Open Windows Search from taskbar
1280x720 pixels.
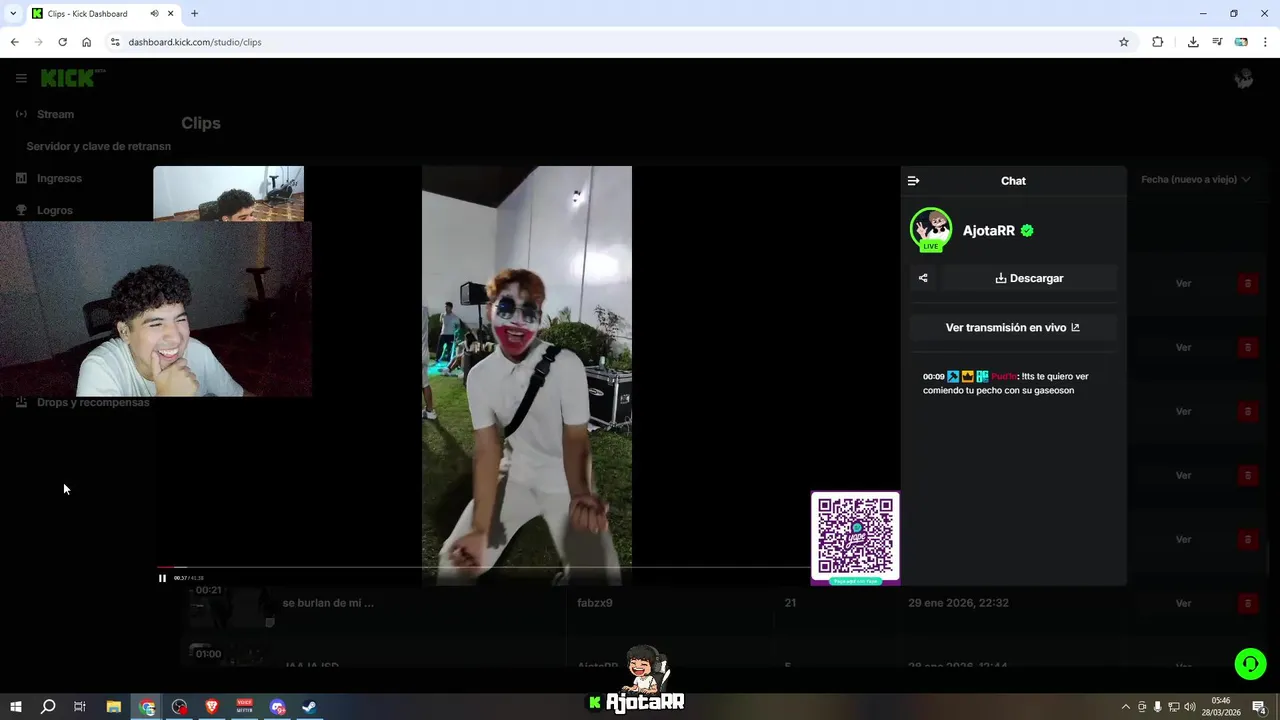click(x=48, y=707)
